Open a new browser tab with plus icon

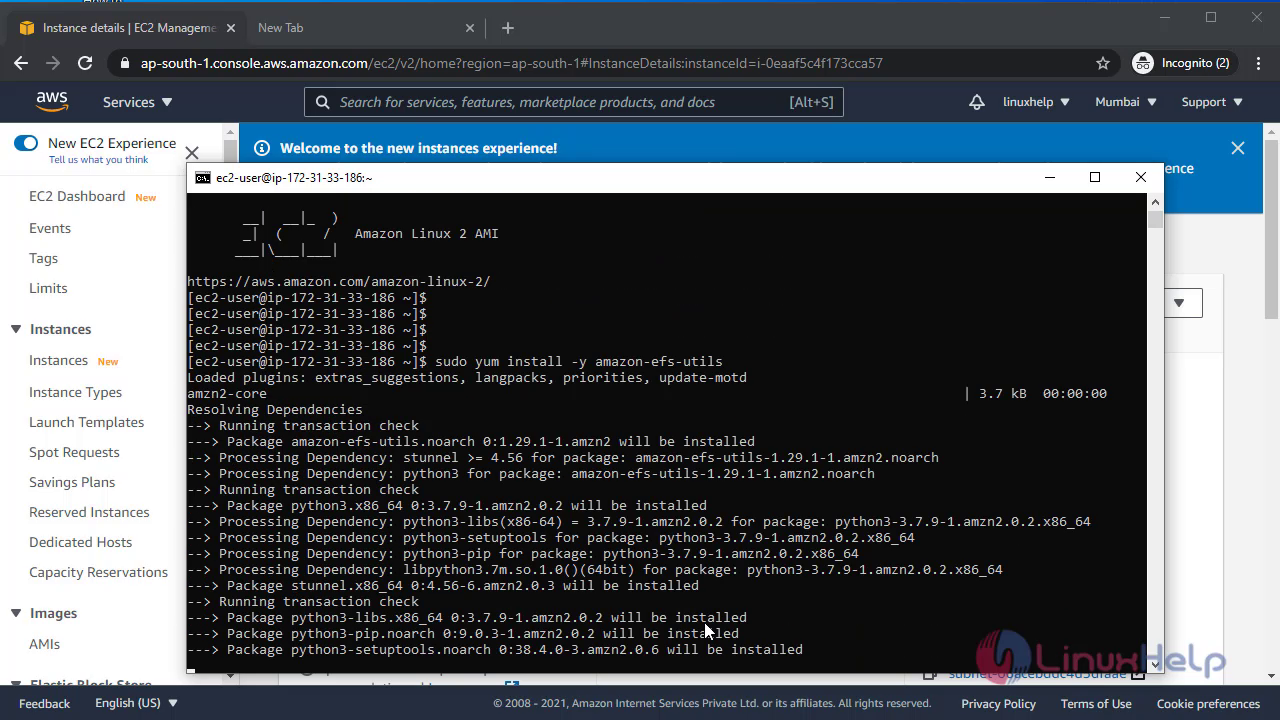[508, 28]
